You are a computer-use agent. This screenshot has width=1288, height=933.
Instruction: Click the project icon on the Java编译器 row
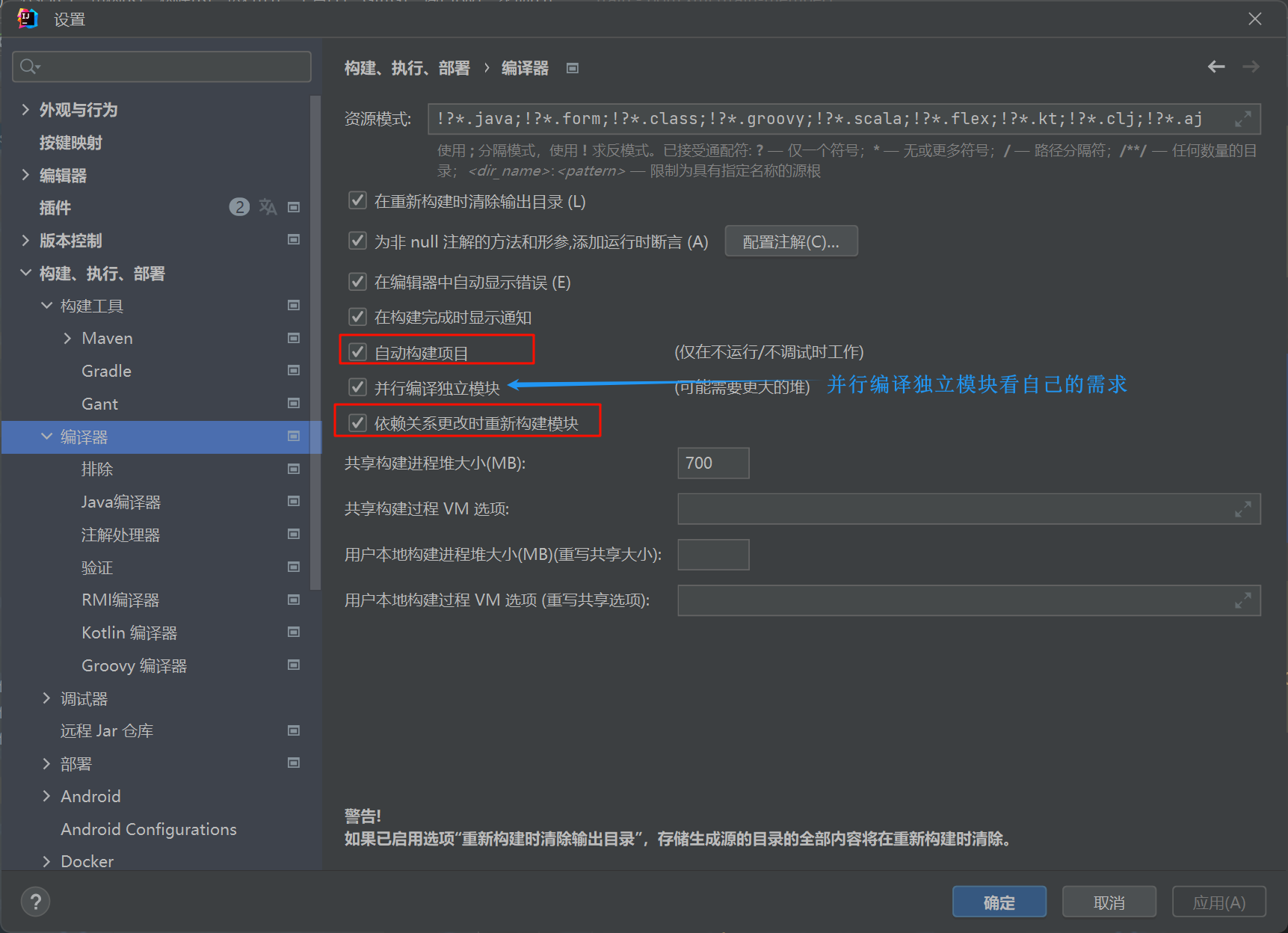point(294,501)
